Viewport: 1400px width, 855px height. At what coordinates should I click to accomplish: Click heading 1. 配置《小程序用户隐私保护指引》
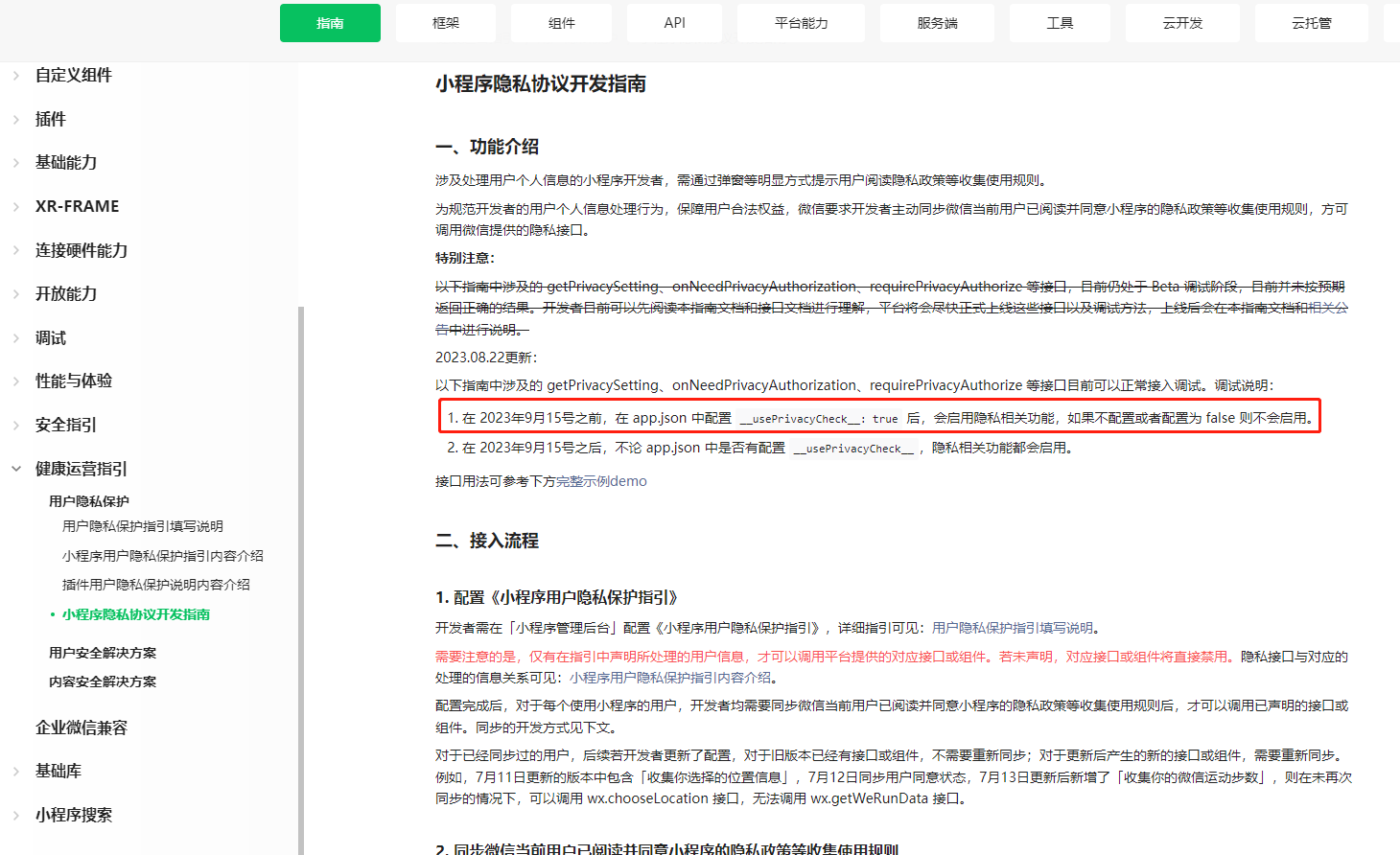556,597
